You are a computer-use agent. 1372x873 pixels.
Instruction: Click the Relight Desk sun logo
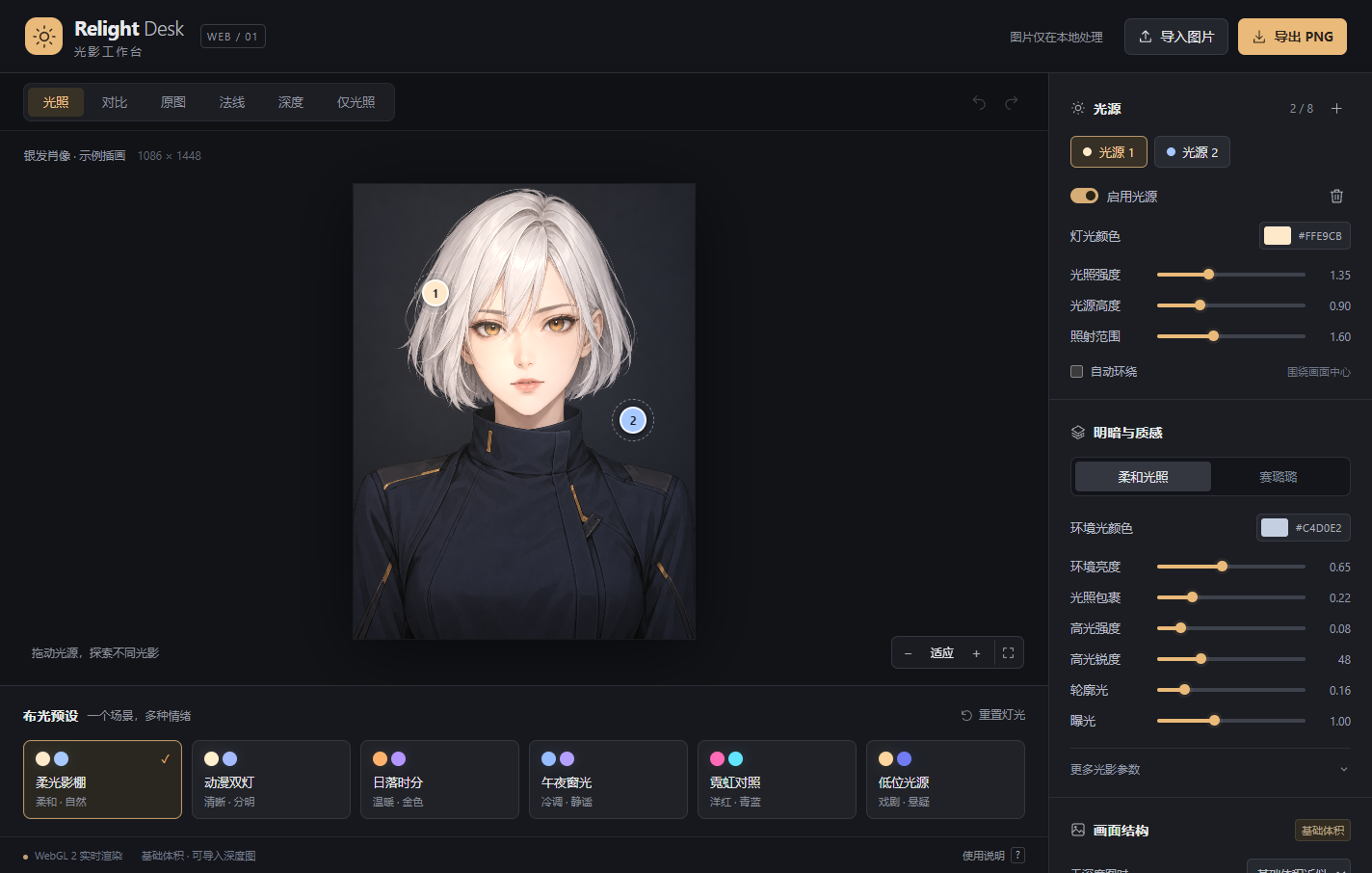pyautogui.click(x=43, y=37)
